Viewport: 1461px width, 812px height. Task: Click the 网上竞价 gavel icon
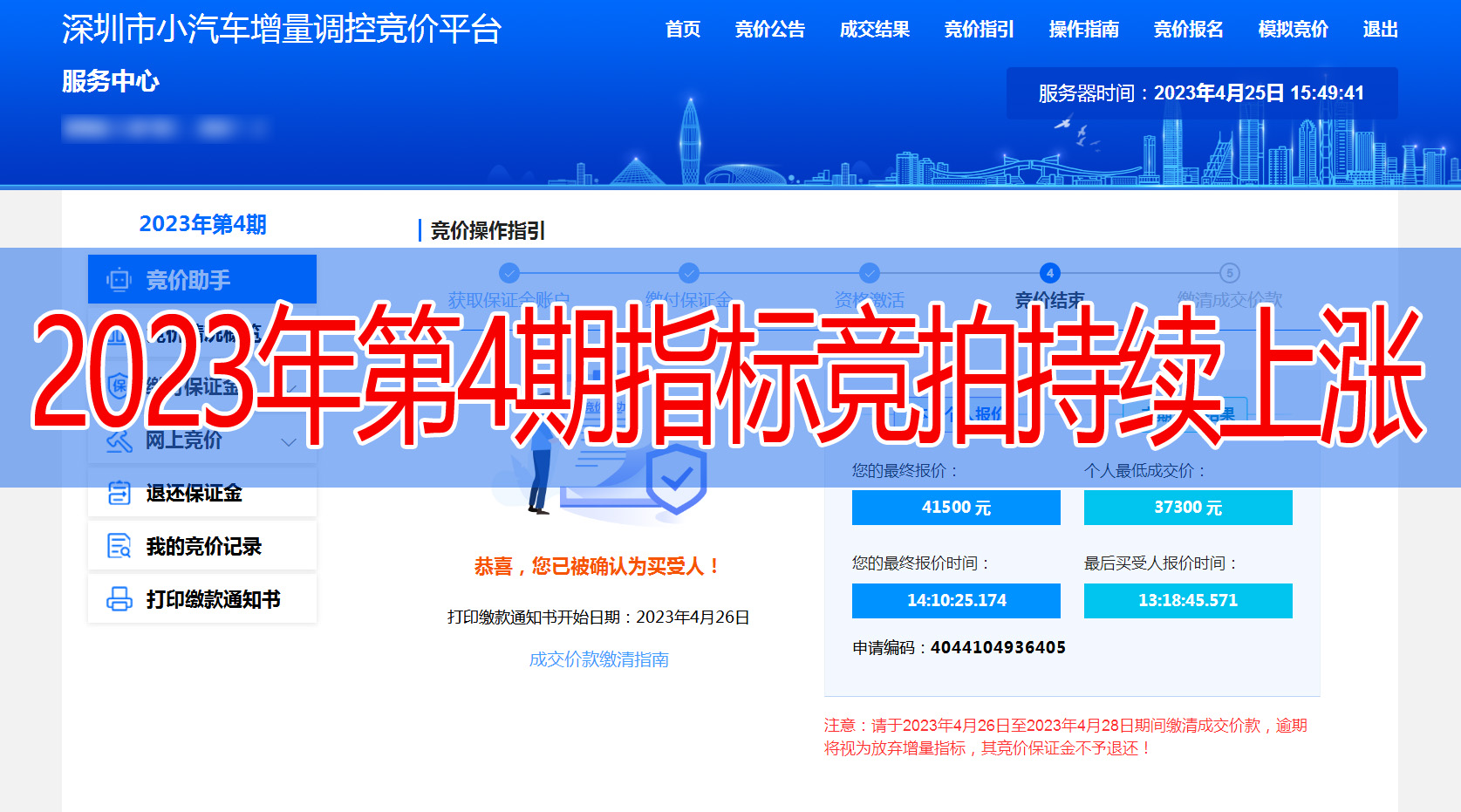point(119,440)
